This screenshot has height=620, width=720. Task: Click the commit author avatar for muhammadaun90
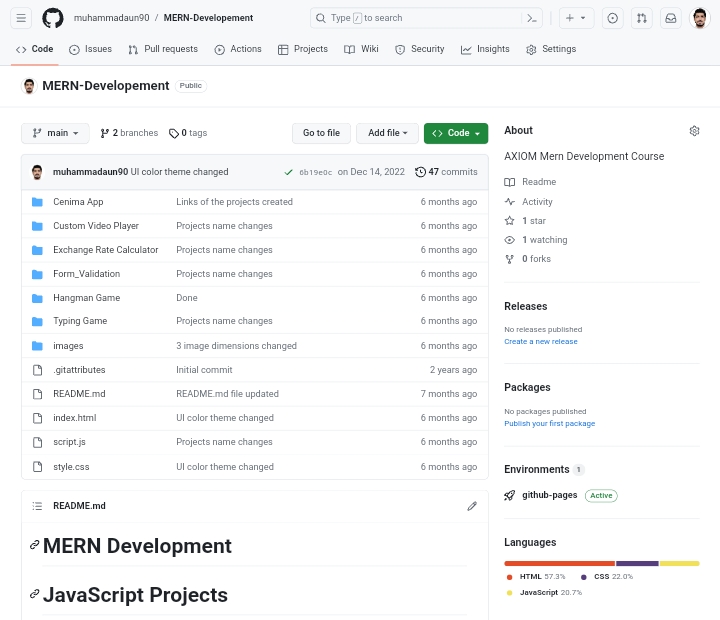coord(37,172)
